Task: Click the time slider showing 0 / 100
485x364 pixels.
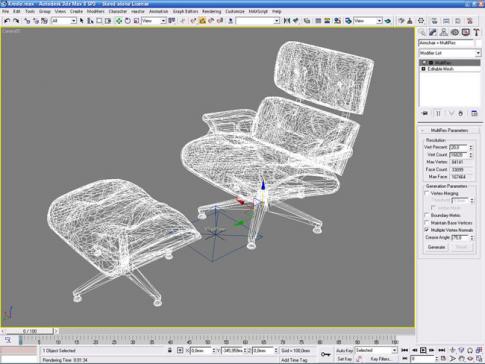Action: 29,331
